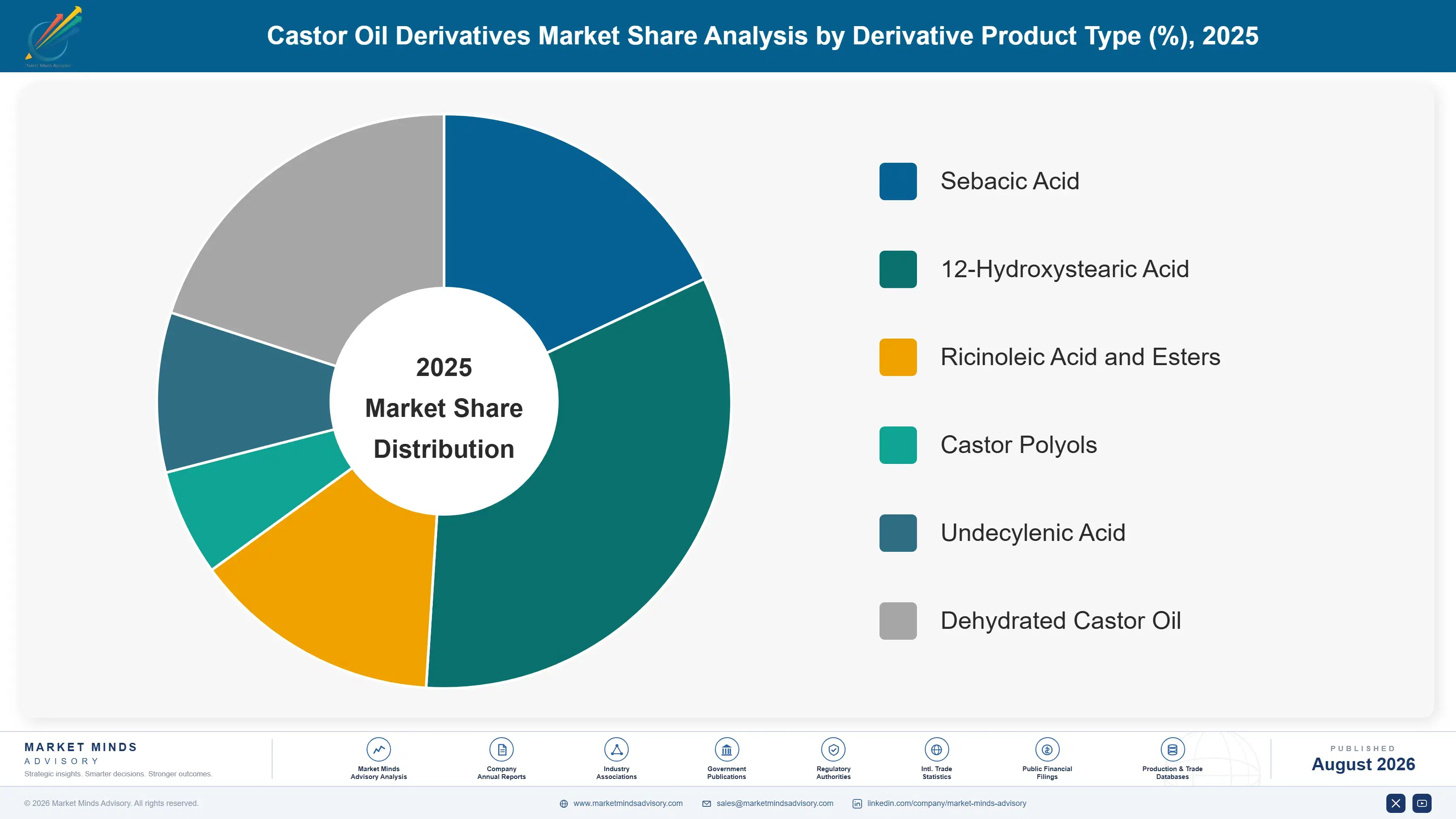
Task: Click the 'Production & Trade Databases' label
Action: (x=1172, y=773)
